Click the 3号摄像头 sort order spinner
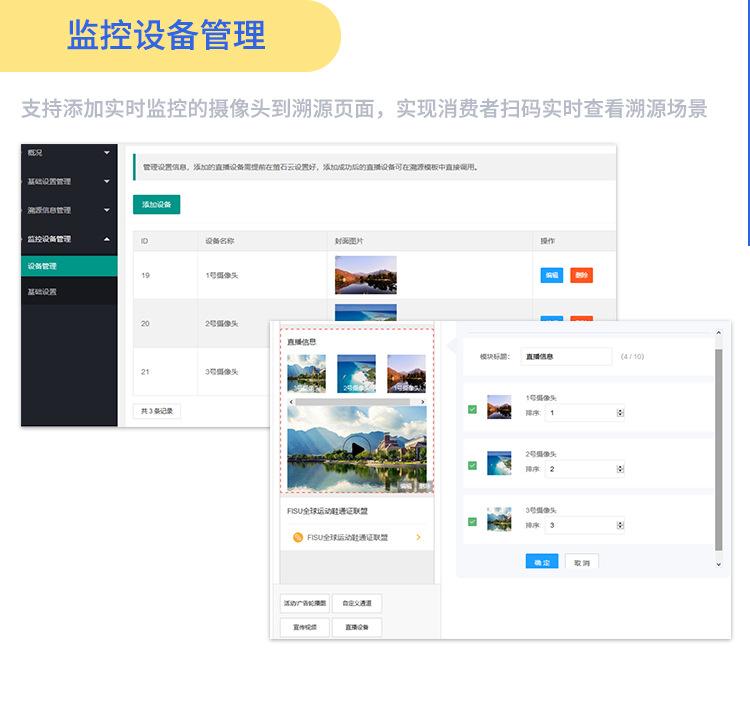Image resolution: width=750 pixels, height=706 pixels. pyautogui.click(x=620, y=524)
